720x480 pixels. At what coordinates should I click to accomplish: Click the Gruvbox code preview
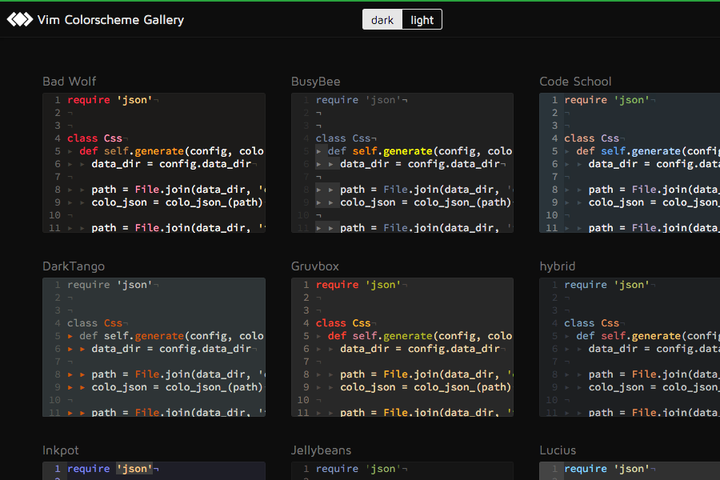[402, 348]
